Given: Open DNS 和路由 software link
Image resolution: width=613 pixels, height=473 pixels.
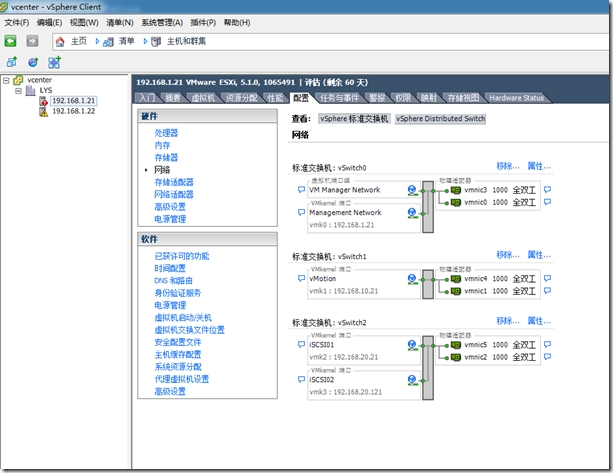Looking at the screenshot, I should (173, 281).
